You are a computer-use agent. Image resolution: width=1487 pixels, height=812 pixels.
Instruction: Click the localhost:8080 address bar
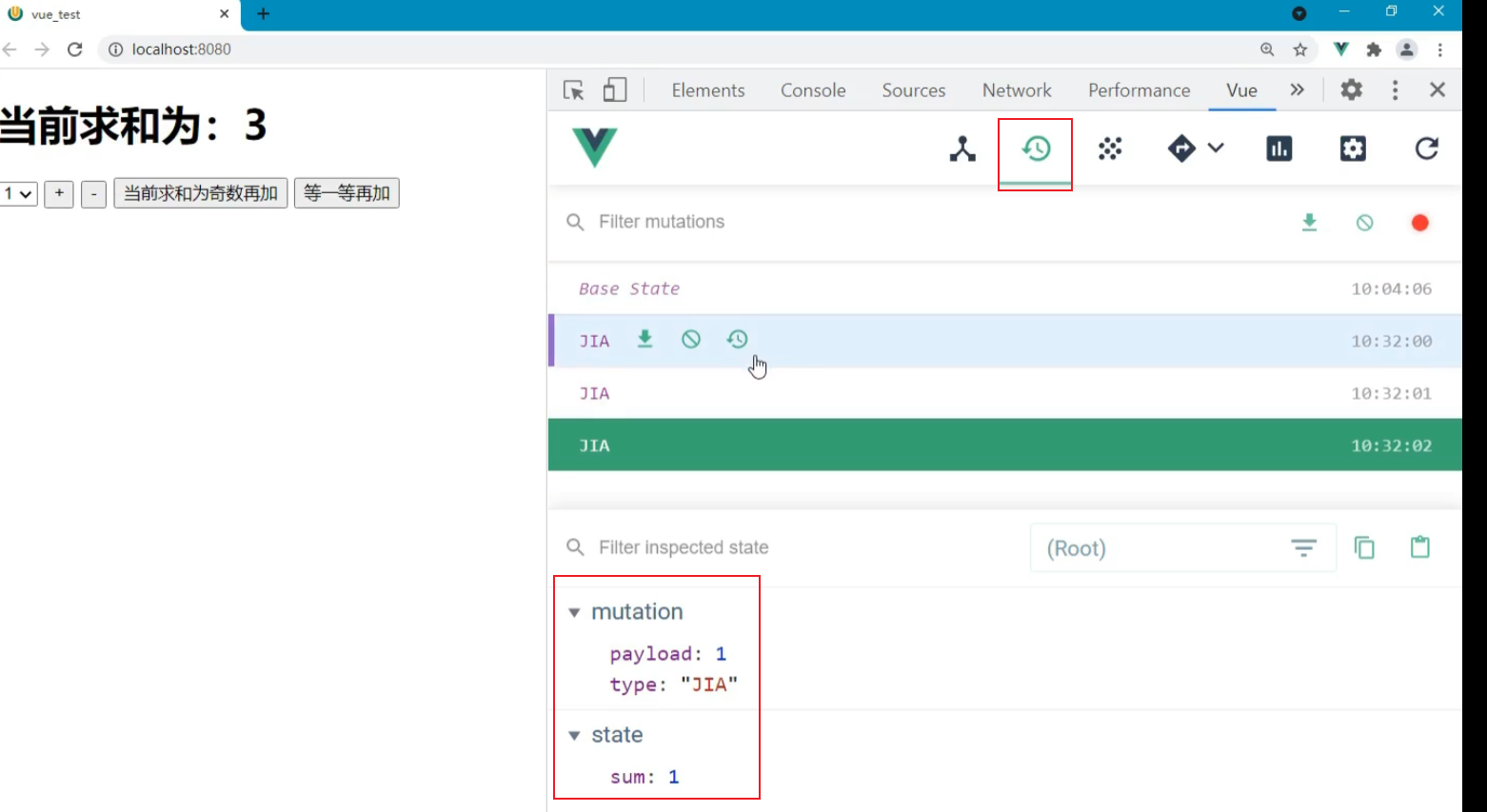pyautogui.click(x=182, y=50)
